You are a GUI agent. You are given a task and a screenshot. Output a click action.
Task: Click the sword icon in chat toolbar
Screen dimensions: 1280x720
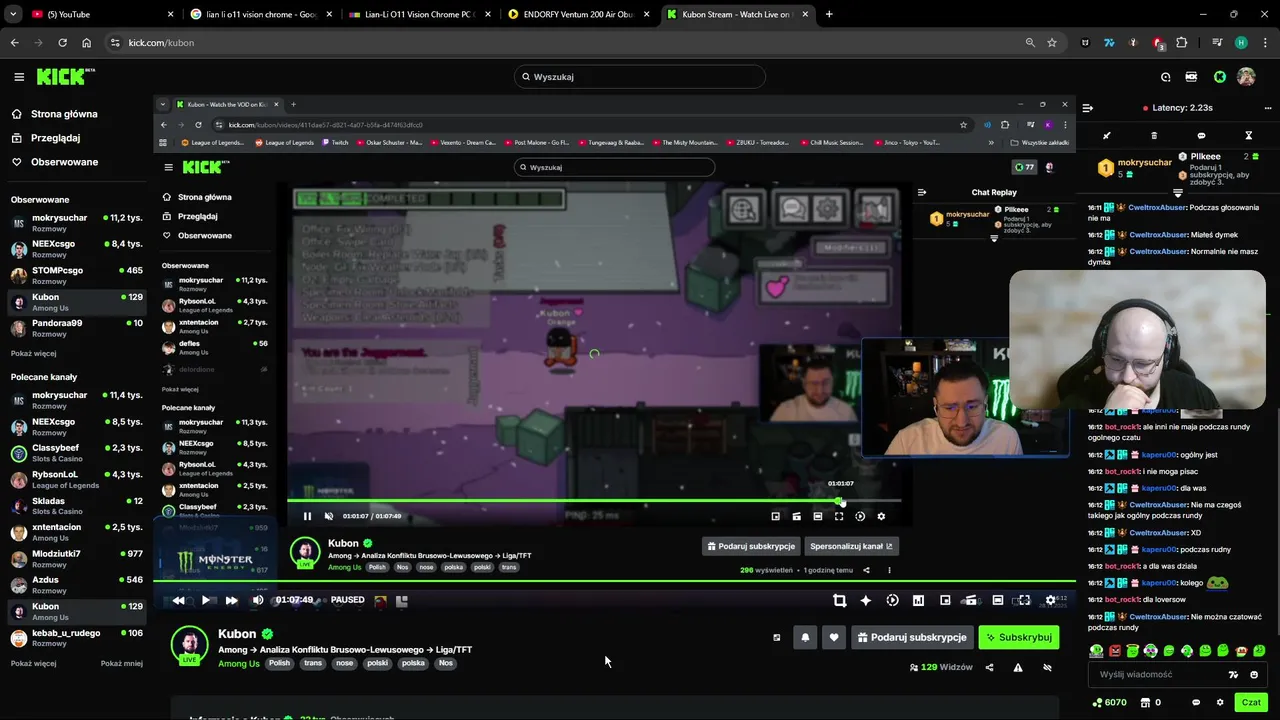pos(1107,135)
